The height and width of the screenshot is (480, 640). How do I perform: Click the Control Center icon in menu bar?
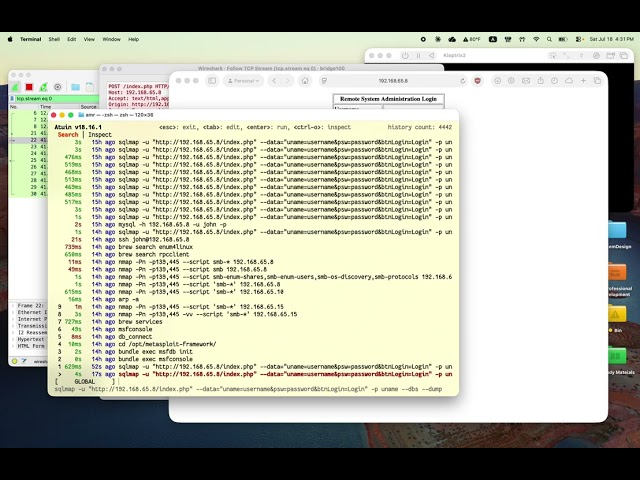coord(578,39)
